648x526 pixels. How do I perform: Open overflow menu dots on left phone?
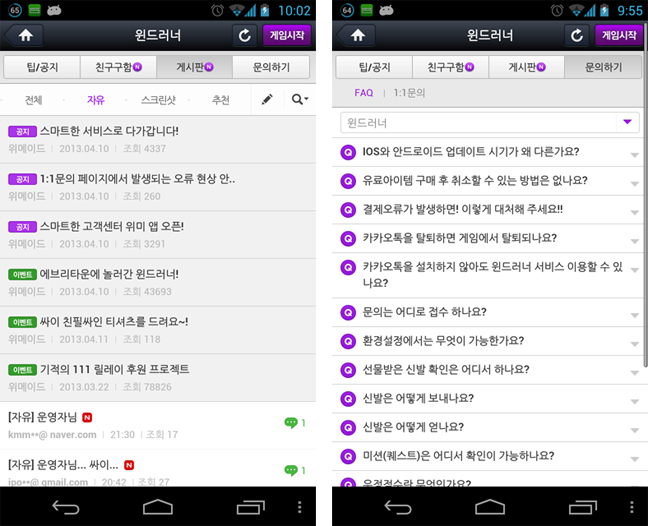click(300, 507)
